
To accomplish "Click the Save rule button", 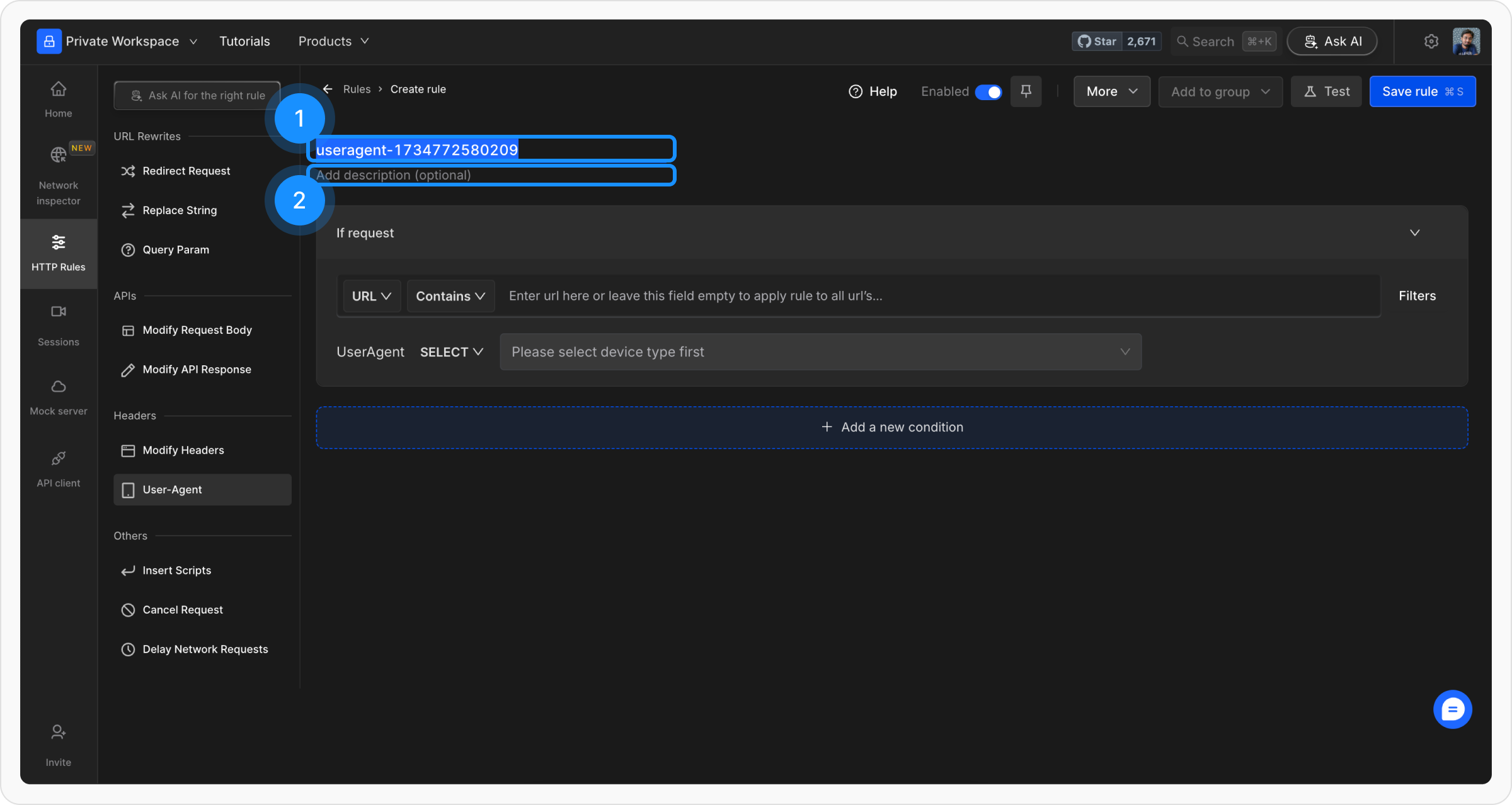I will coord(1422,92).
